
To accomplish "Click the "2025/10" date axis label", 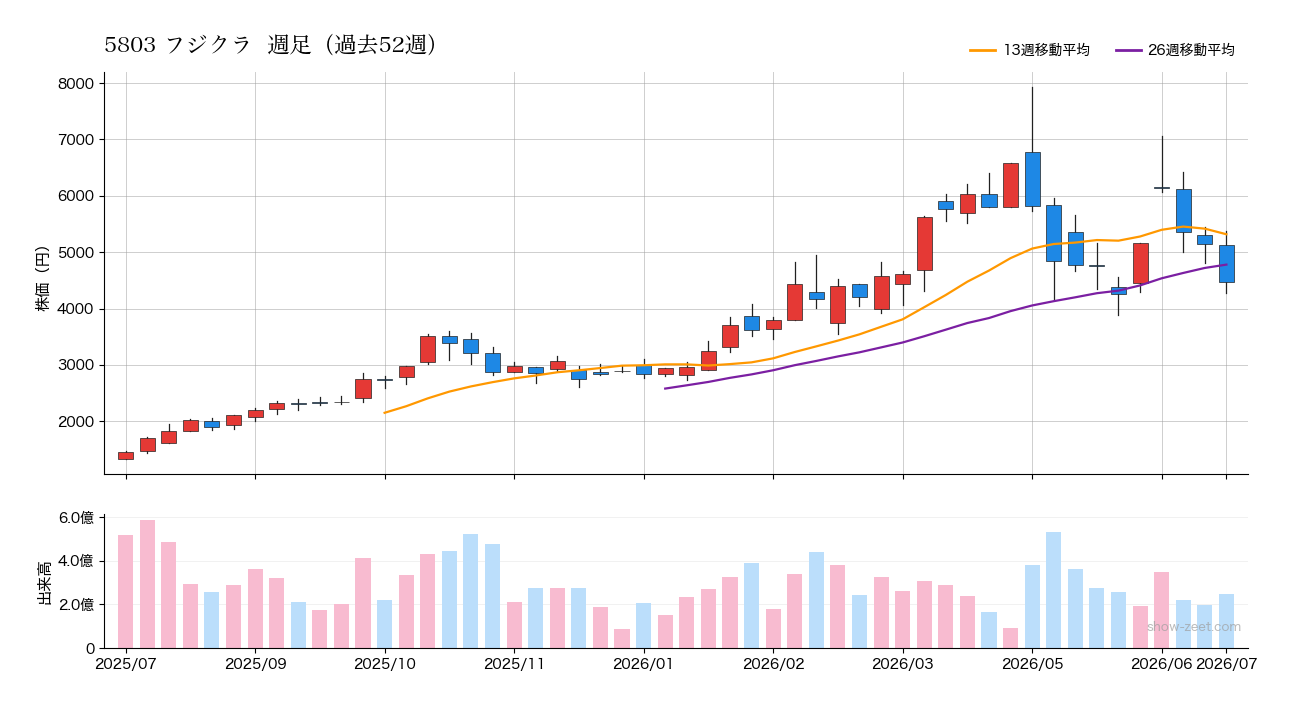I will point(385,663).
